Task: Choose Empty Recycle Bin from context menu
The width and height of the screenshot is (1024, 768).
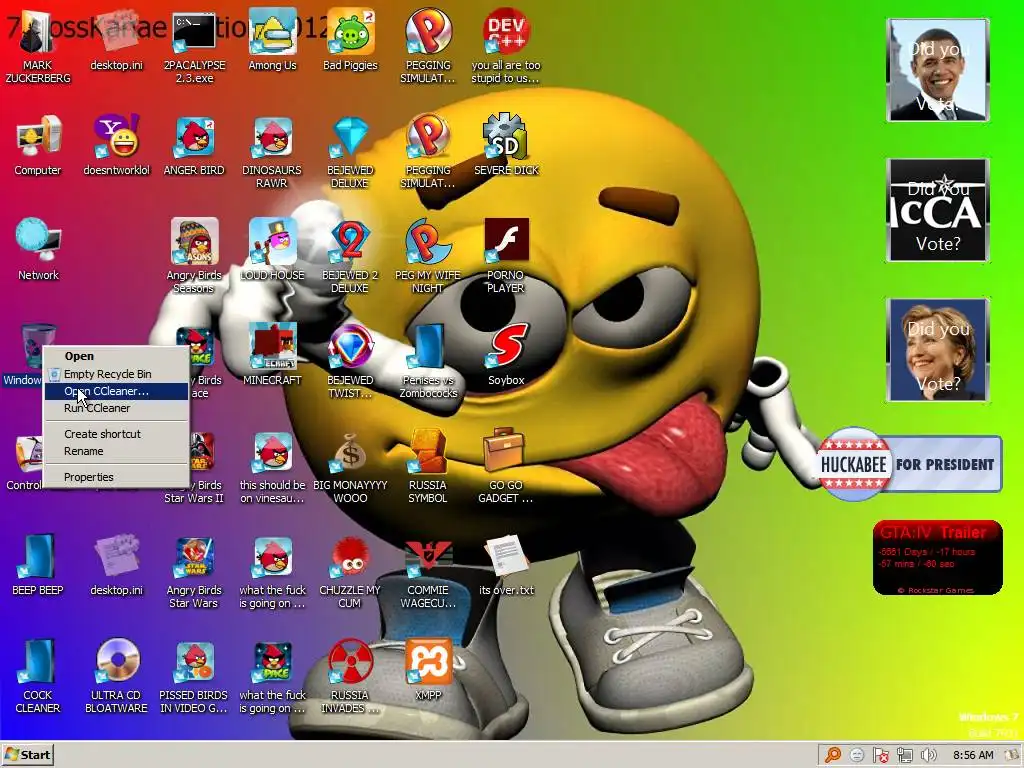Action: 116,374
